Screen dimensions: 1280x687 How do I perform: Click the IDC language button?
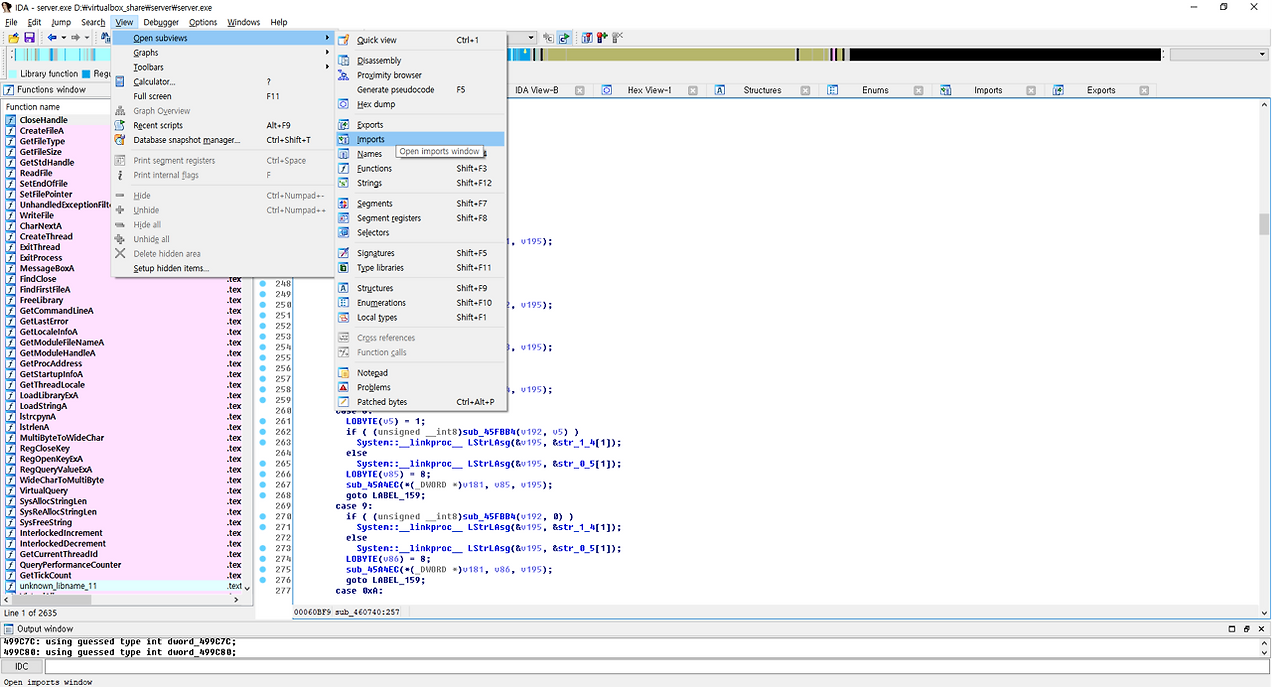pos(22,666)
